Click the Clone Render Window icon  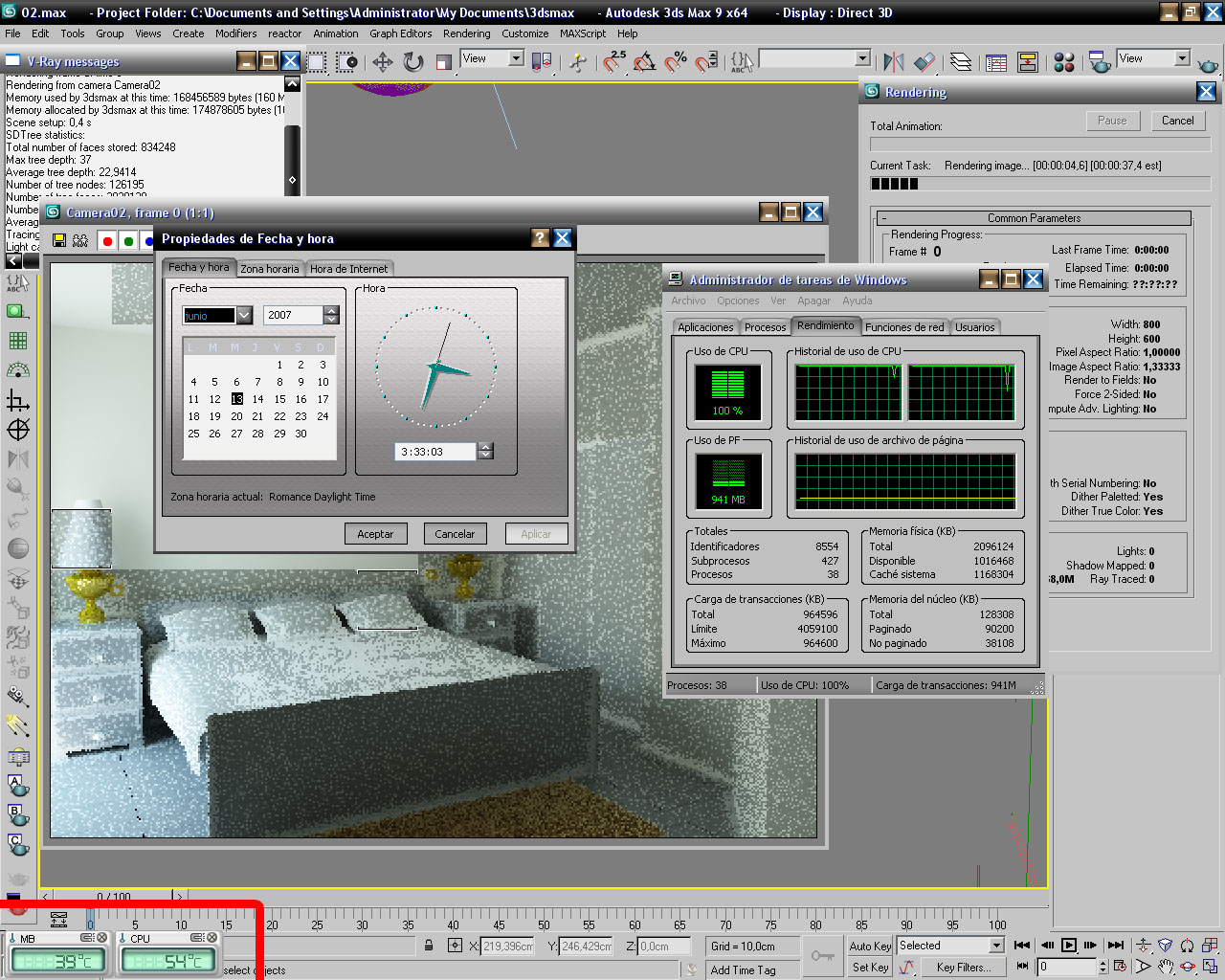pos(80,240)
